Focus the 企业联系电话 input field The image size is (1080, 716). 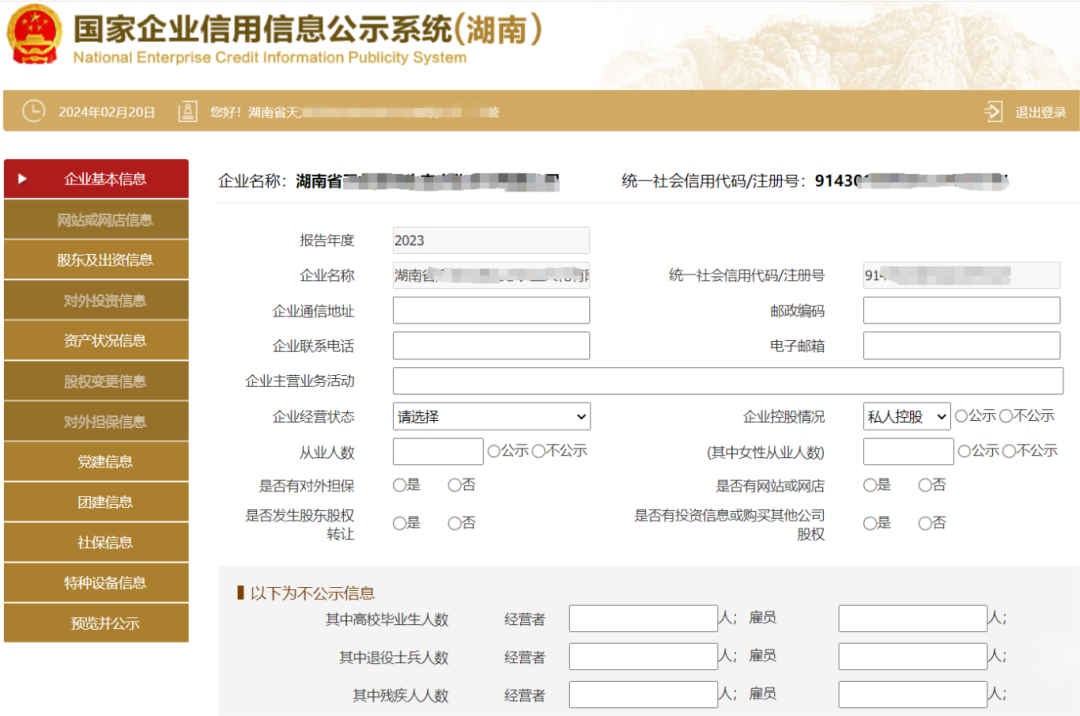point(491,346)
